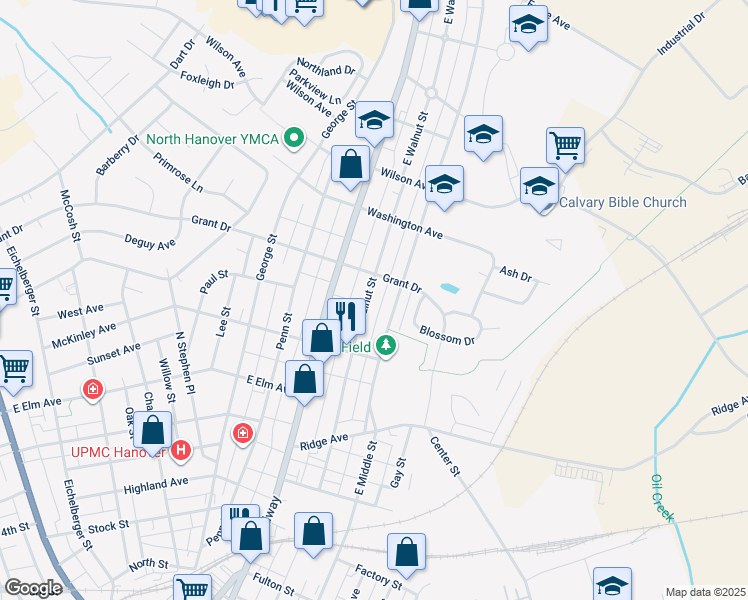This screenshot has height=600, width=748.
Task: Click the Washington Ave street label
Action: tap(405, 223)
